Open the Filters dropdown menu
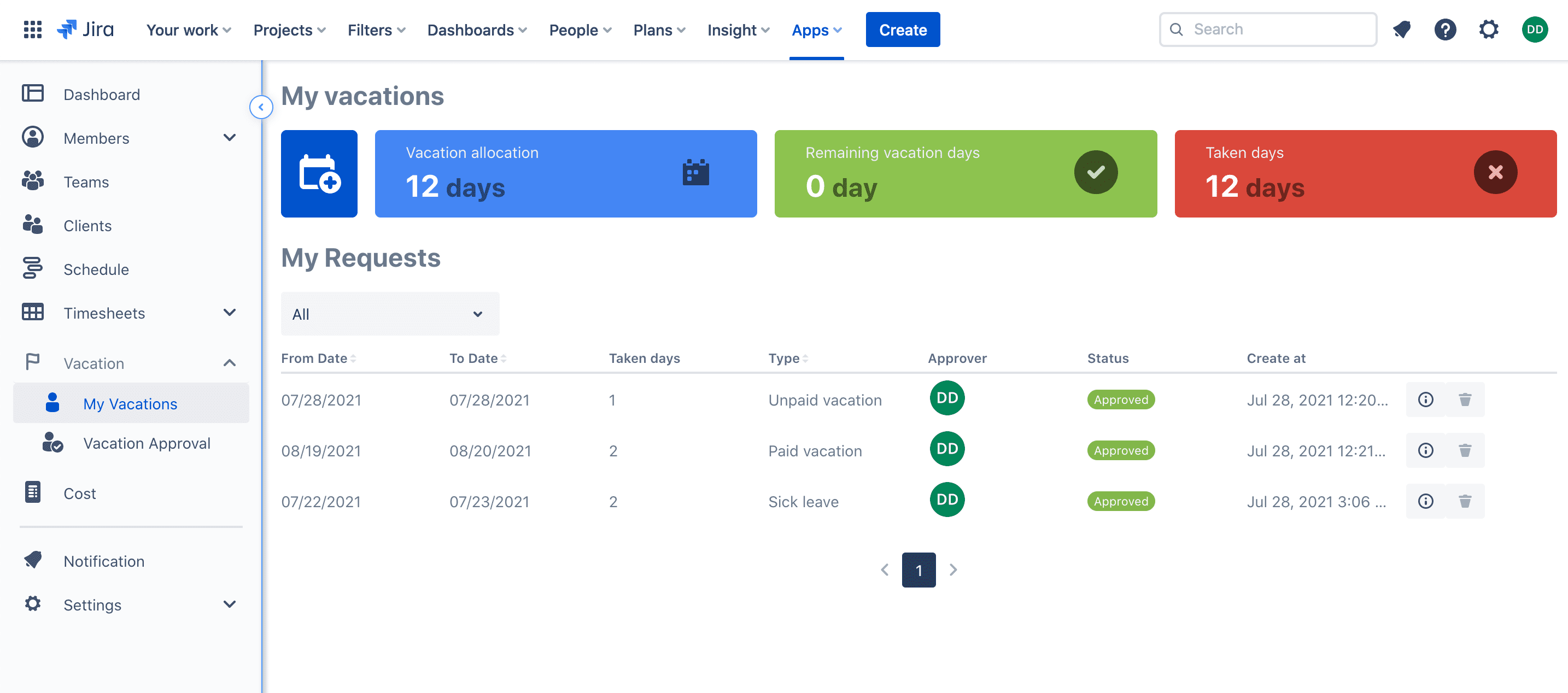 tap(377, 30)
